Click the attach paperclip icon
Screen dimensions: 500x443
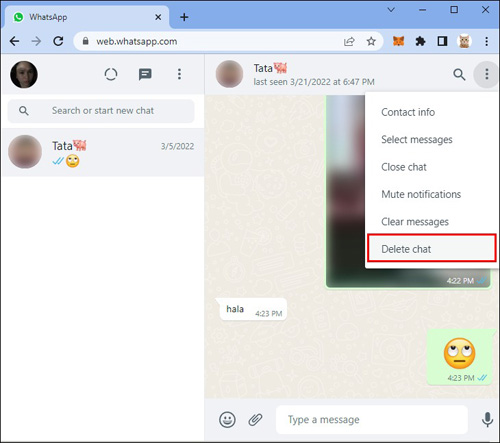click(x=255, y=420)
